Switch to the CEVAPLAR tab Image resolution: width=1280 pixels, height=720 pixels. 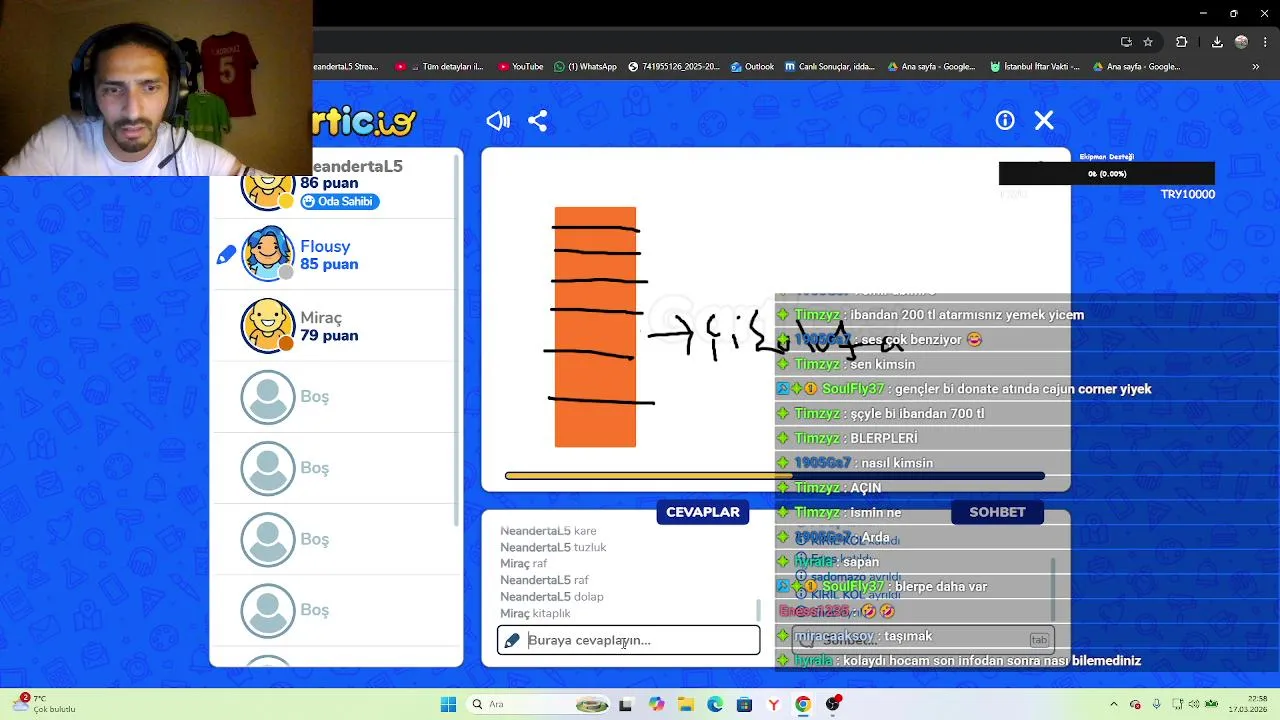click(x=703, y=512)
